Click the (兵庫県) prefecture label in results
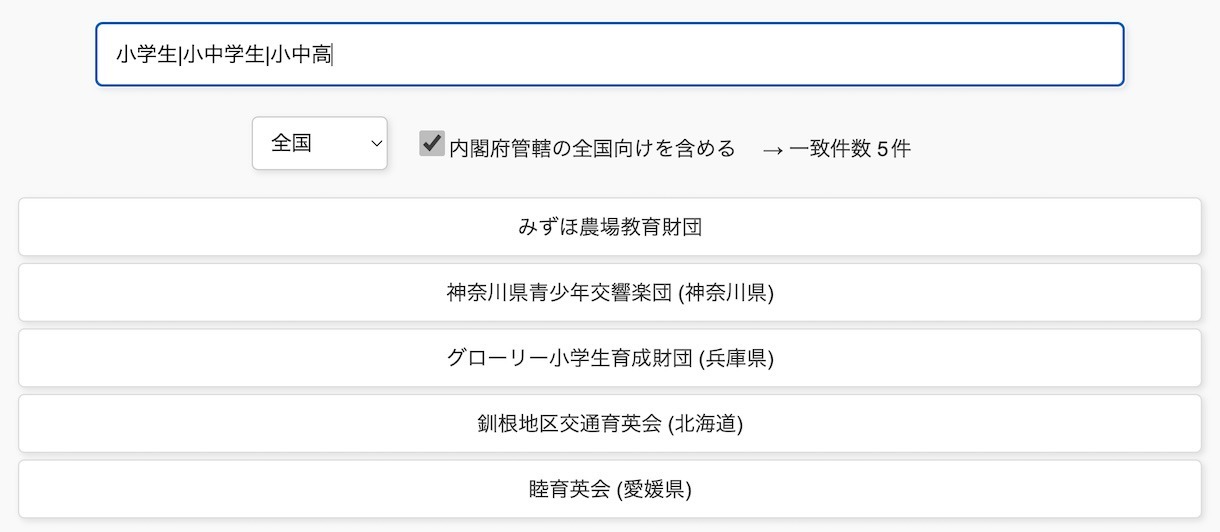Screen dimensions: 1220x532 736,358
